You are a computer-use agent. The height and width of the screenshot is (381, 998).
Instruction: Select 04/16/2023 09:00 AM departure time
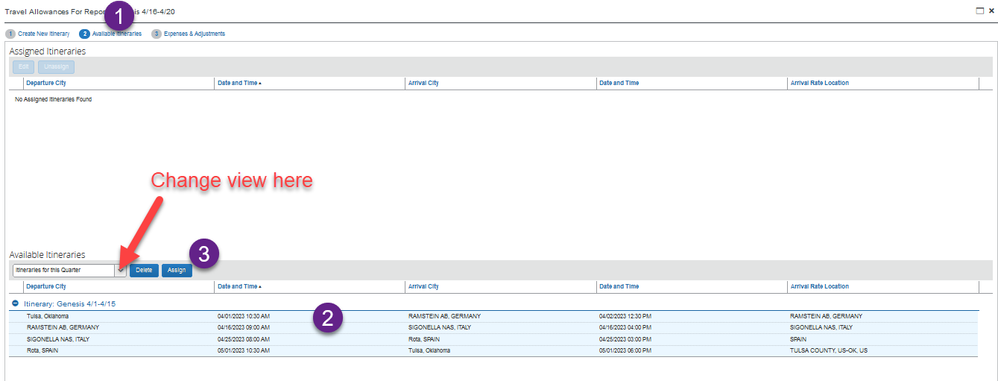(x=244, y=328)
